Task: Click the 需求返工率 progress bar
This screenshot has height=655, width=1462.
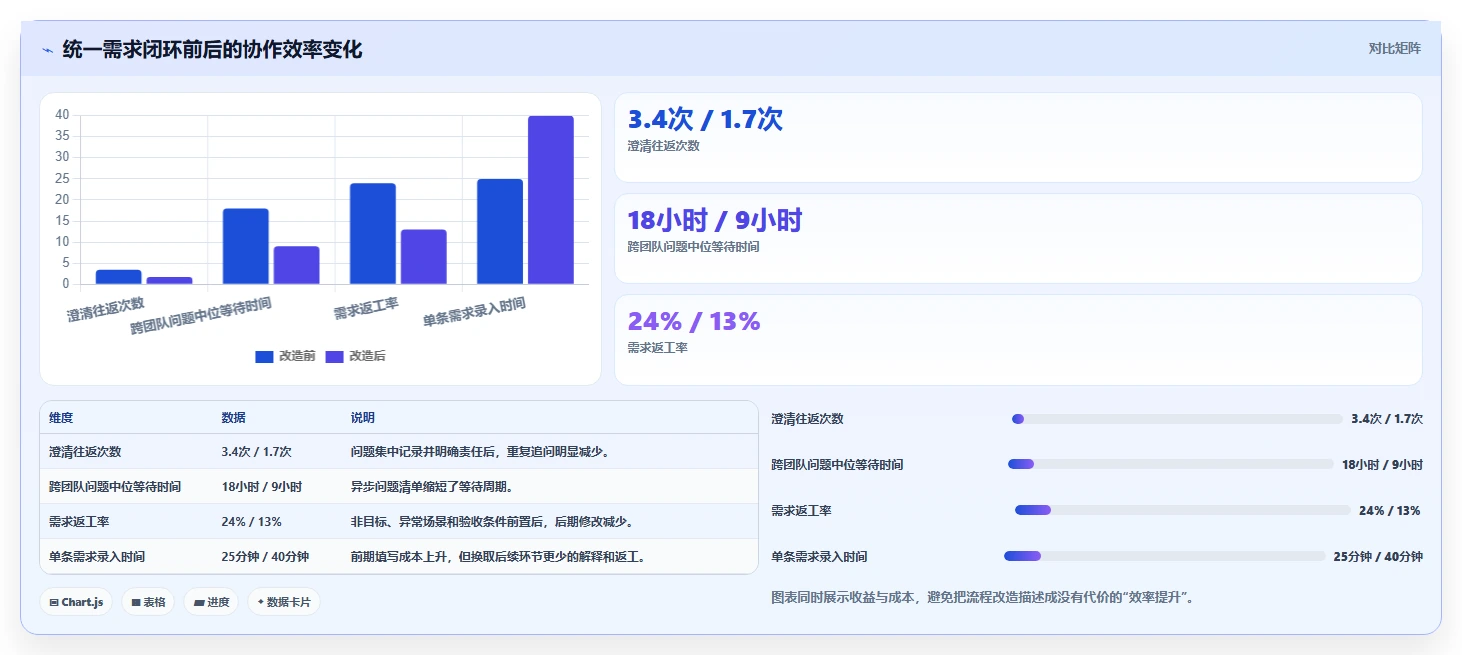Action: point(1183,510)
